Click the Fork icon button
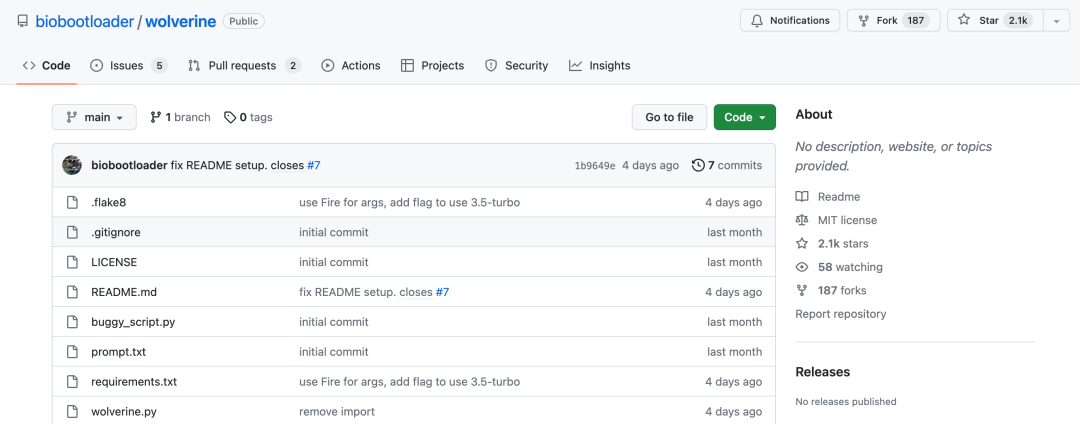The width and height of the screenshot is (1080, 424). [864, 21]
